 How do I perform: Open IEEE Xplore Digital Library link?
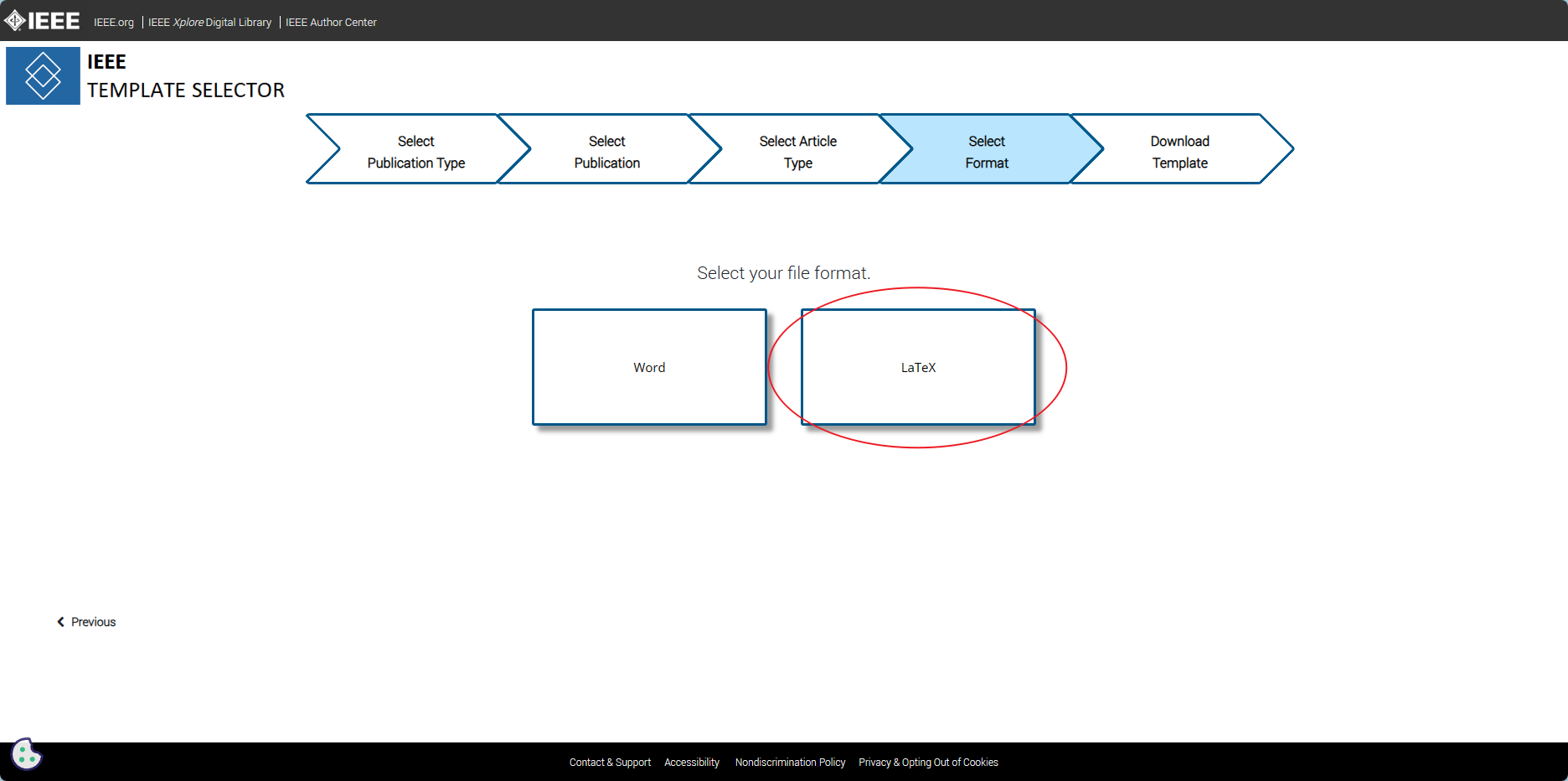click(x=209, y=23)
